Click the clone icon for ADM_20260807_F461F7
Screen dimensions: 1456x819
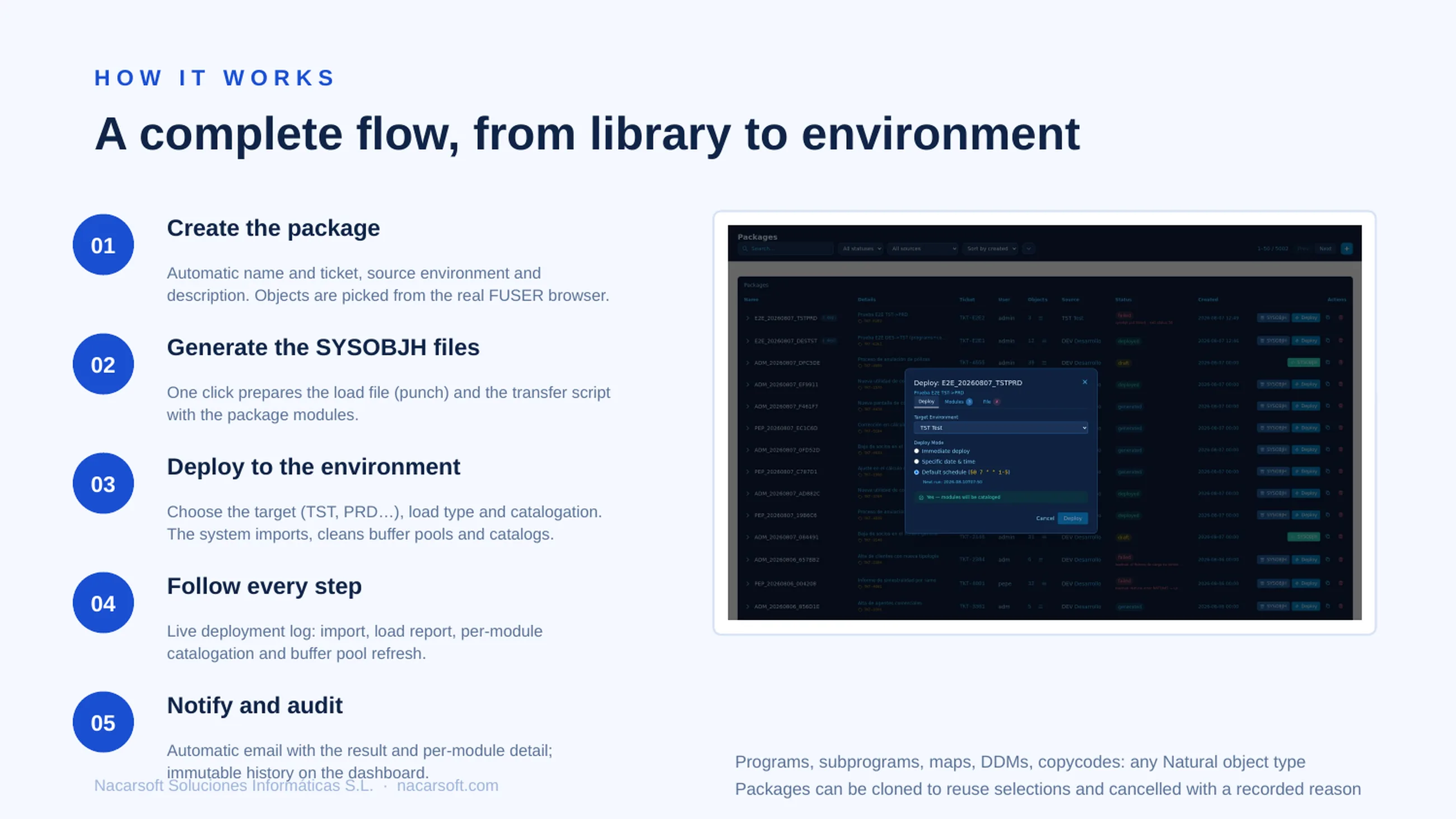(1328, 406)
